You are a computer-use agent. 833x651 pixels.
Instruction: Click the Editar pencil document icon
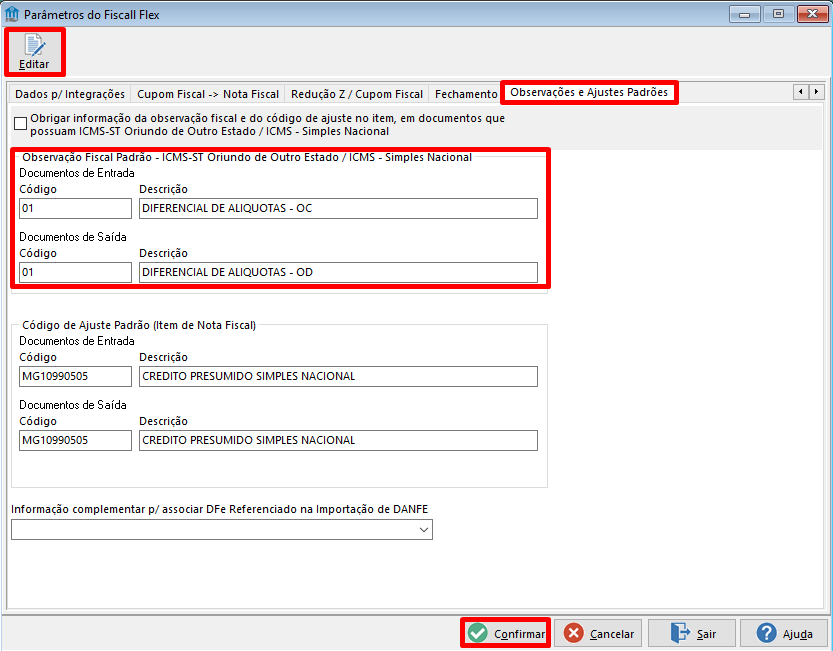(35, 46)
